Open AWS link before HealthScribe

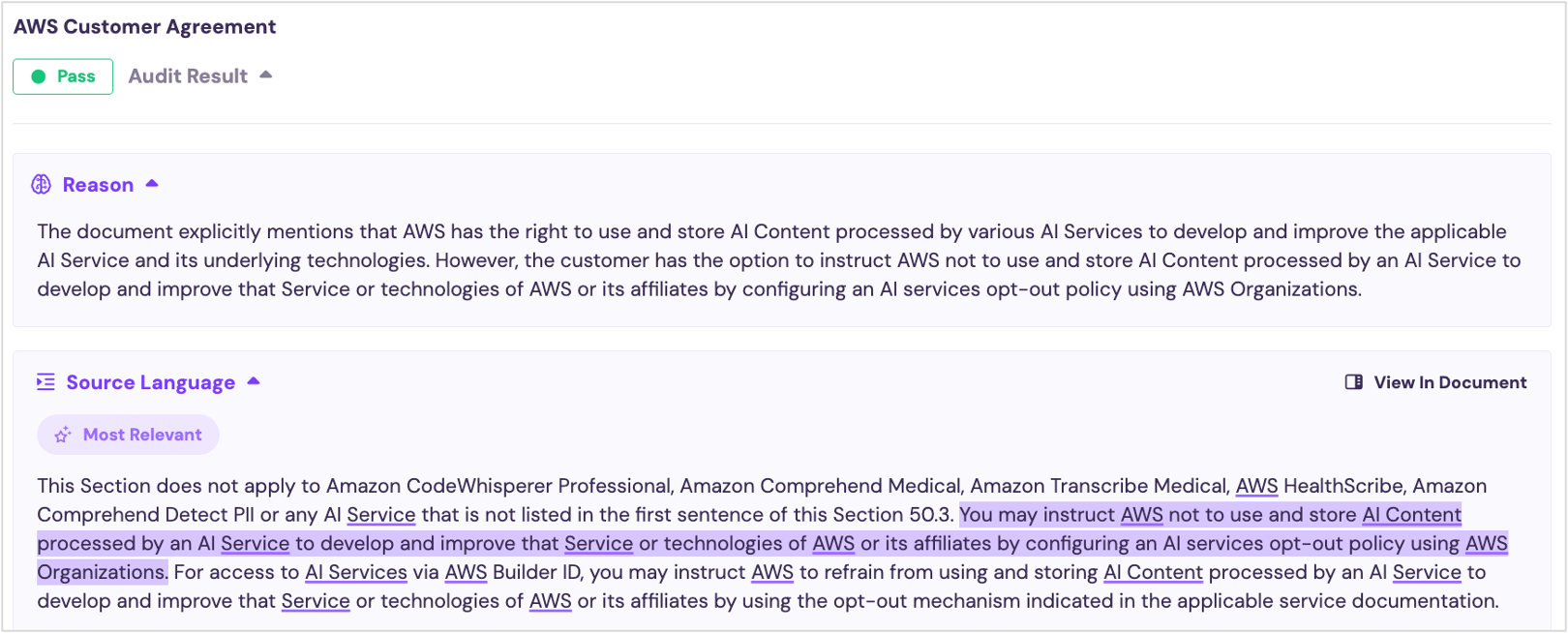point(1256,486)
